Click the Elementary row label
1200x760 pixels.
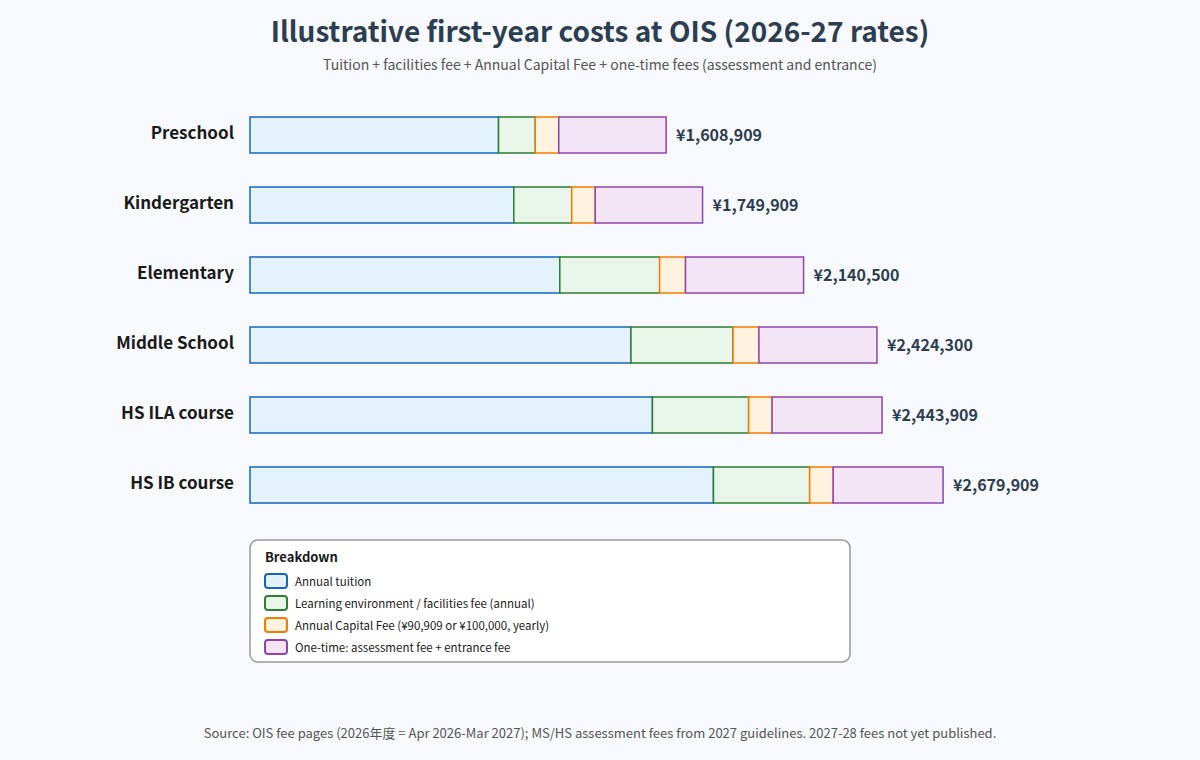pyautogui.click(x=185, y=273)
